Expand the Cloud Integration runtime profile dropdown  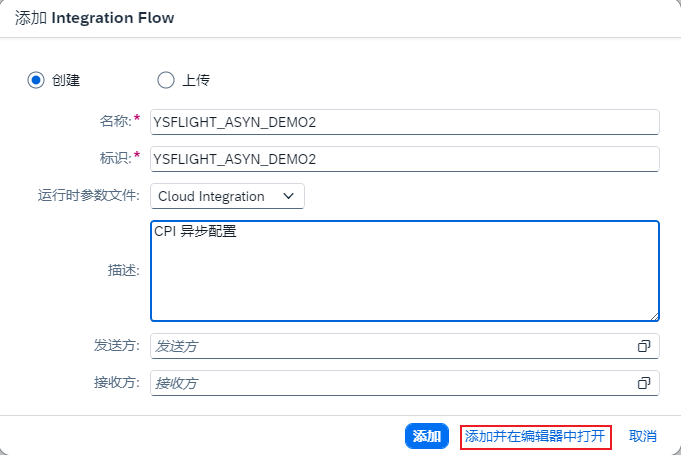227,197
